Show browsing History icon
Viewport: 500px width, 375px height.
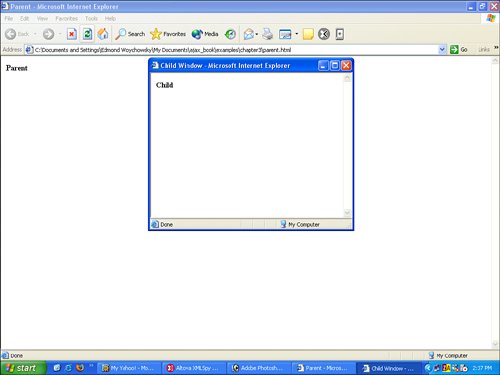pyautogui.click(x=230, y=34)
